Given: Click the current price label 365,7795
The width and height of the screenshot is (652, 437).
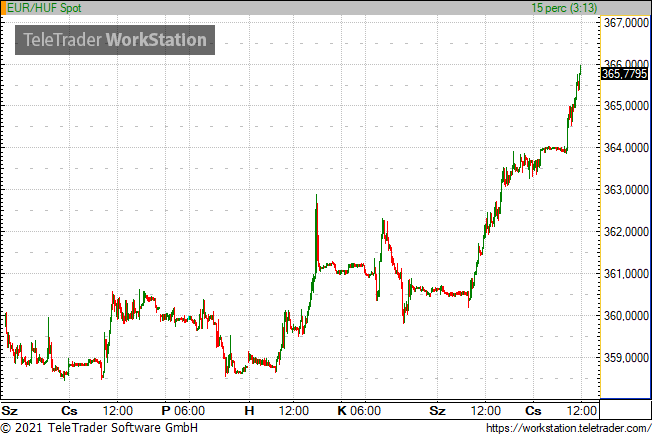Looking at the screenshot, I should (625, 74).
